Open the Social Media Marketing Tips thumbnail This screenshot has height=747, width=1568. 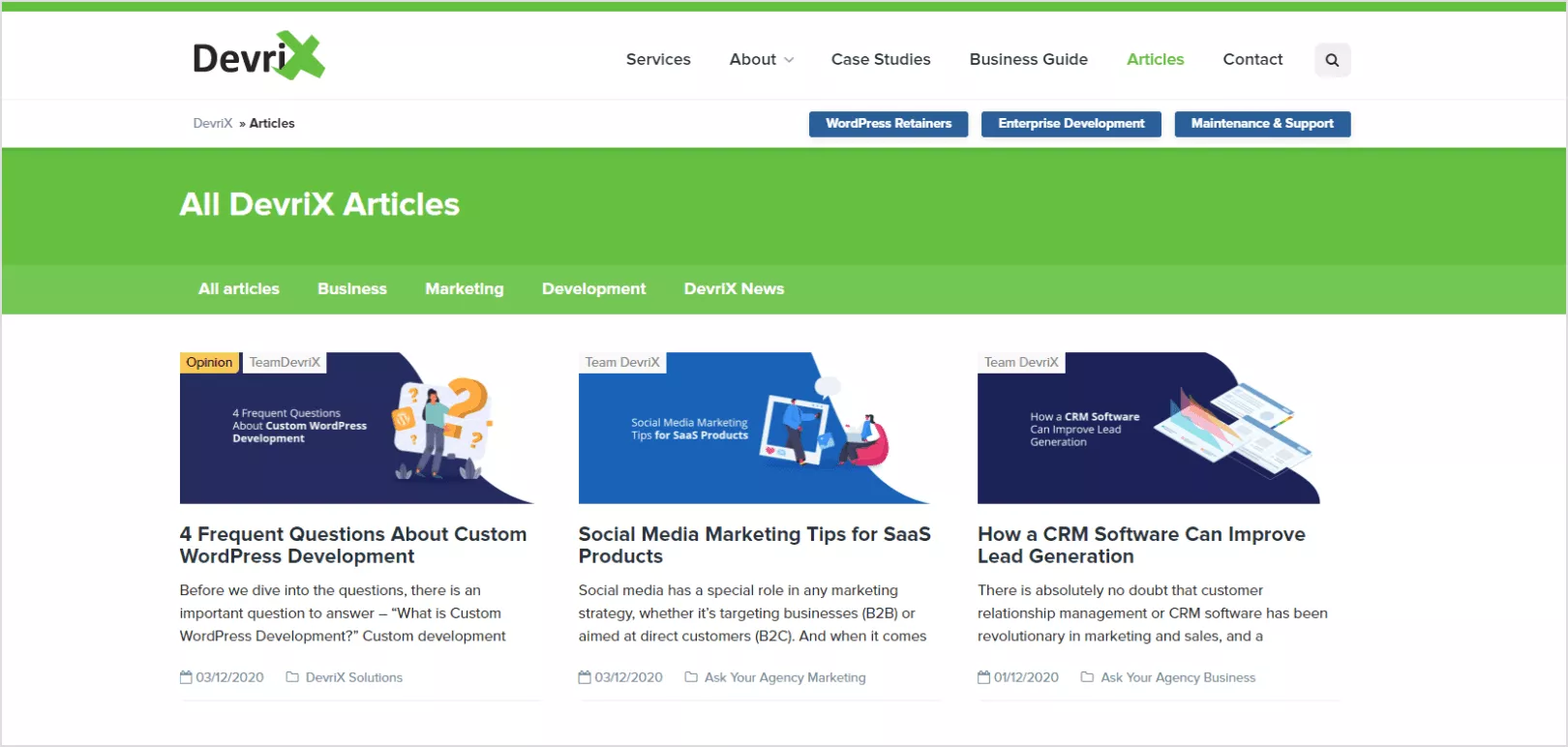[755, 428]
